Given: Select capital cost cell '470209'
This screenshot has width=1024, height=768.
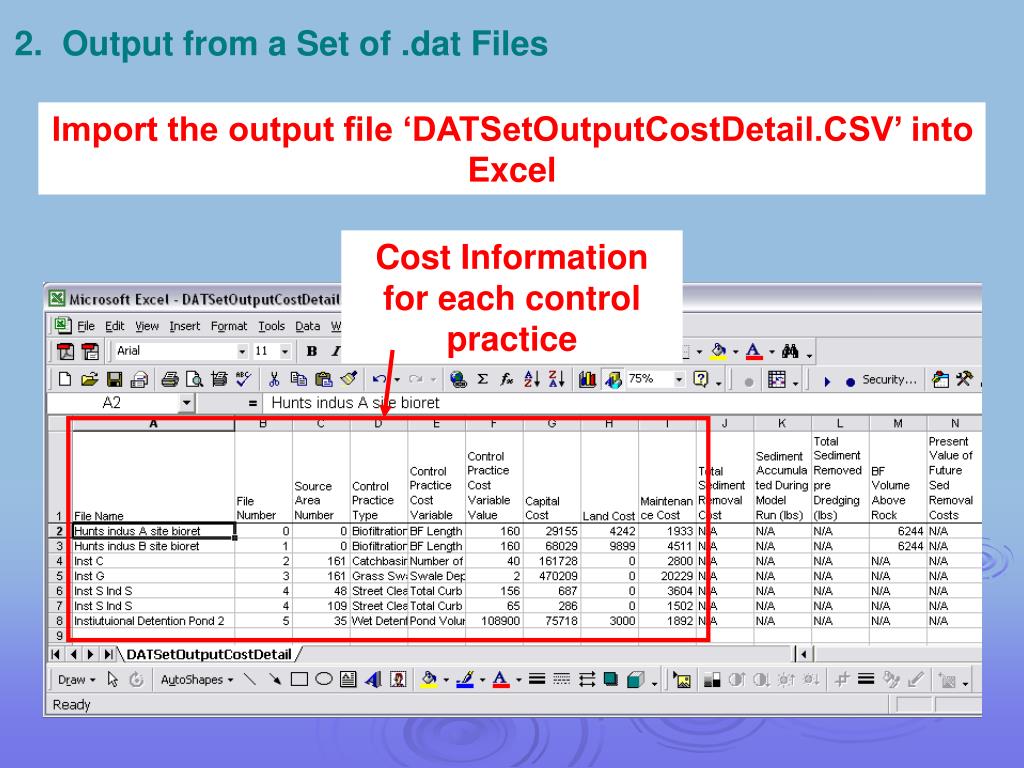Looking at the screenshot, I should point(552,576).
